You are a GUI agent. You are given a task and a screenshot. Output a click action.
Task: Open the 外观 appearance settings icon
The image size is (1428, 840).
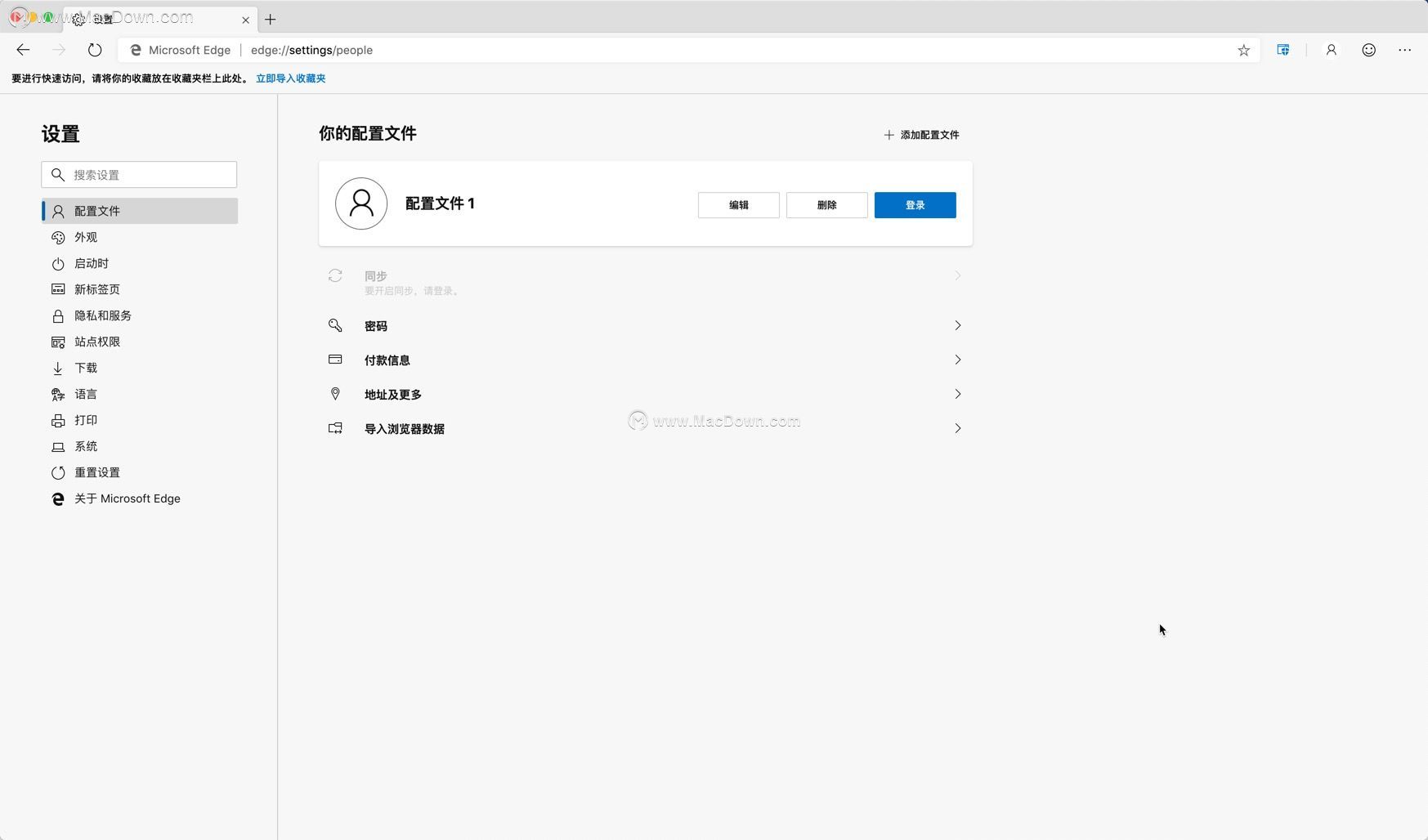(x=57, y=237)
